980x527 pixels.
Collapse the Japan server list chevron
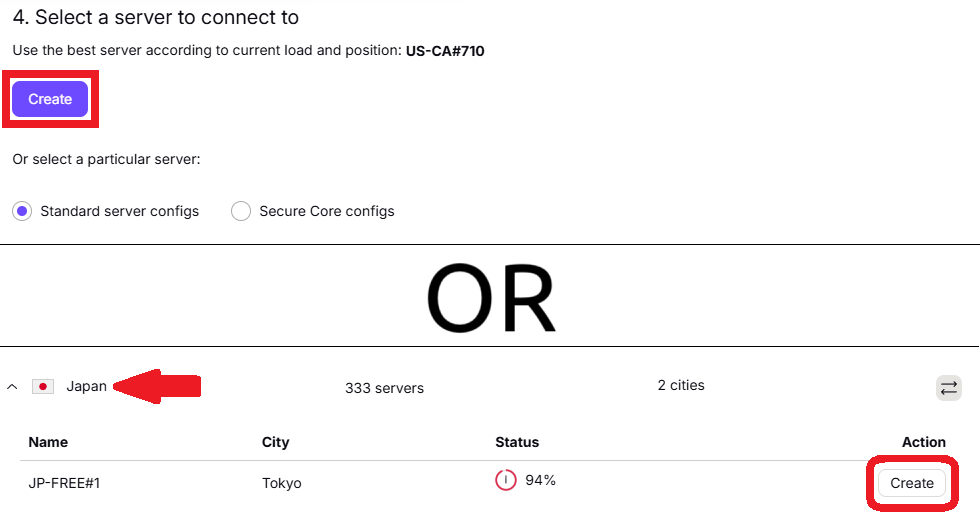tap(12, 387)
